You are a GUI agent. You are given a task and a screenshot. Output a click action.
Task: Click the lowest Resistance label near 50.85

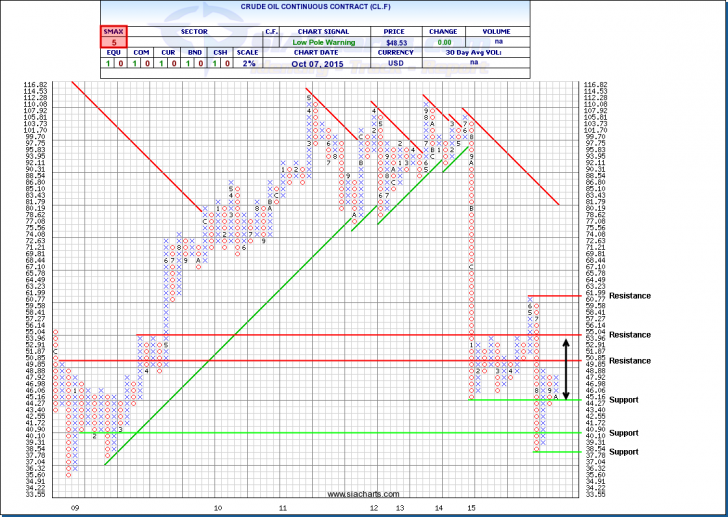coord(629,360)
